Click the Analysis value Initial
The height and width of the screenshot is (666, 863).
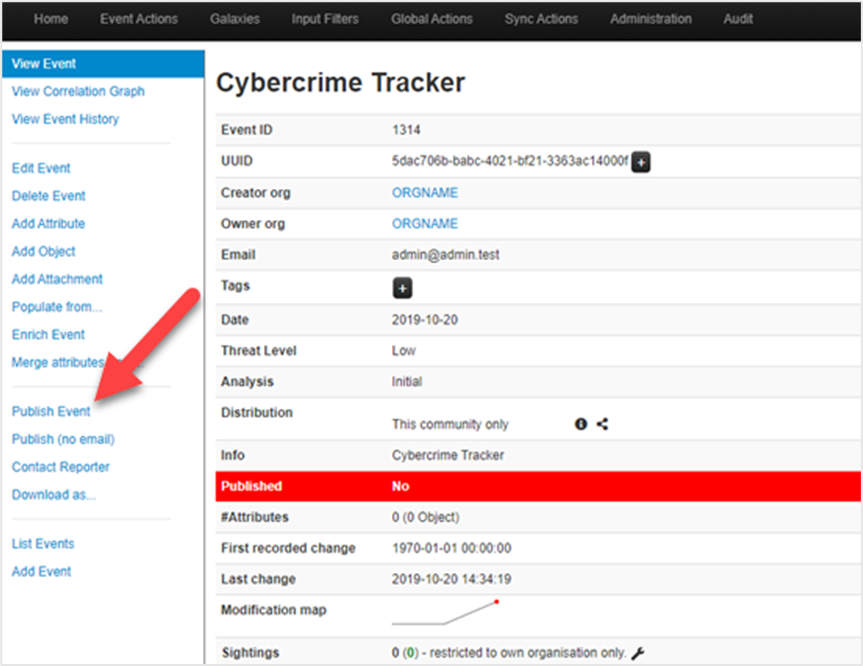point(407,381)
